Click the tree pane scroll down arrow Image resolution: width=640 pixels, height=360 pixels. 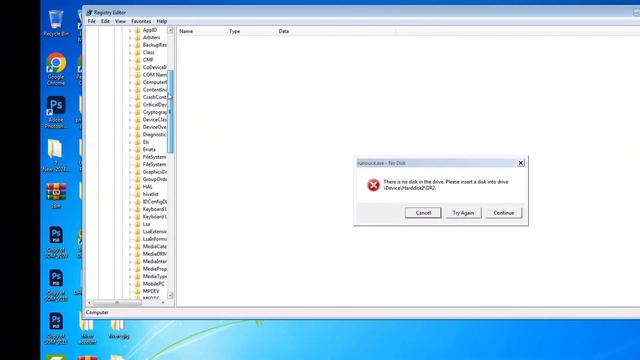[170, 295]
